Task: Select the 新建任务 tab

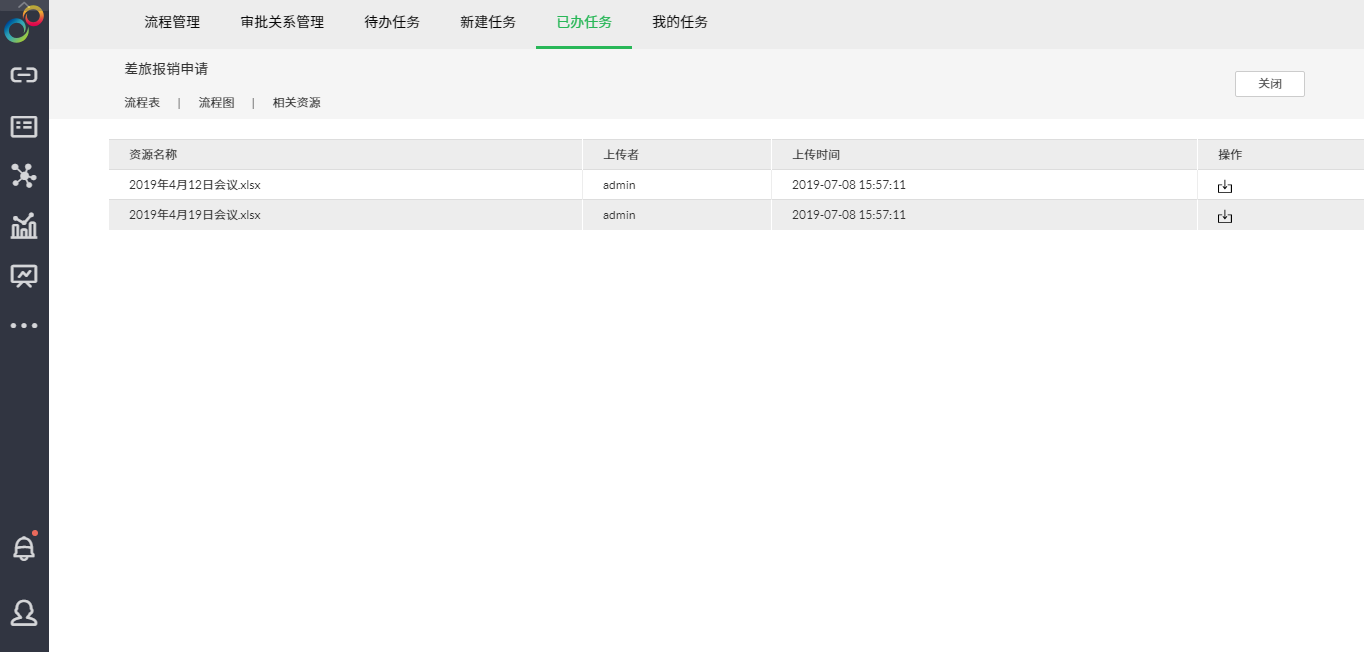Action: point(488,22)
